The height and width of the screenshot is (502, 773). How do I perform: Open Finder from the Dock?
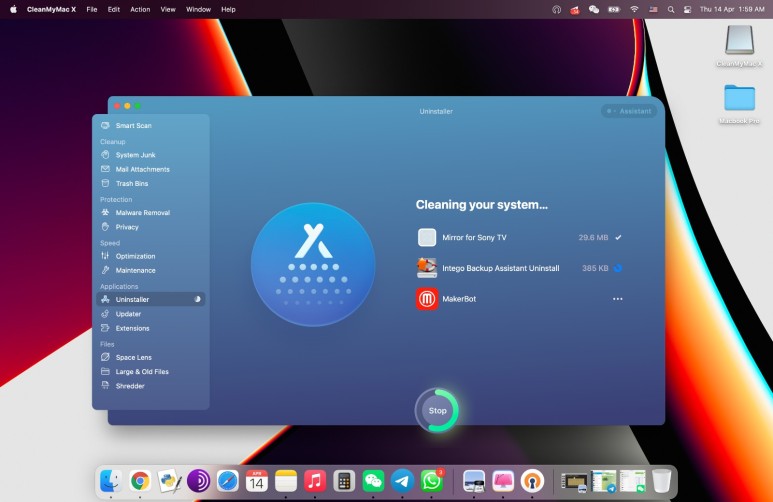pyautogui.click(x=111, y=481)
